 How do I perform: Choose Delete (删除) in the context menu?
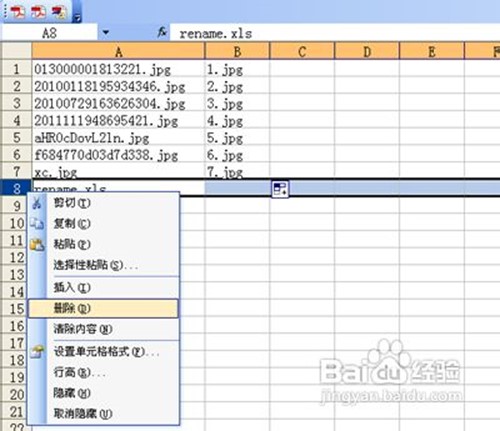click(x=103, y=308)
